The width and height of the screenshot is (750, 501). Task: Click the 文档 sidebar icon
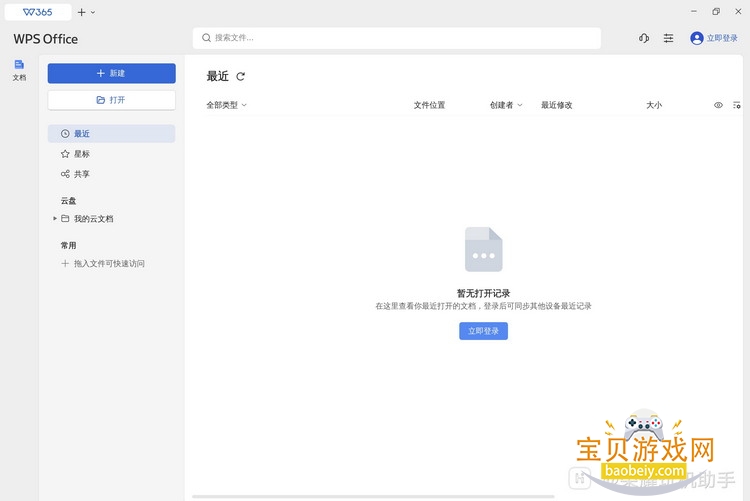(x=19, y=68)
